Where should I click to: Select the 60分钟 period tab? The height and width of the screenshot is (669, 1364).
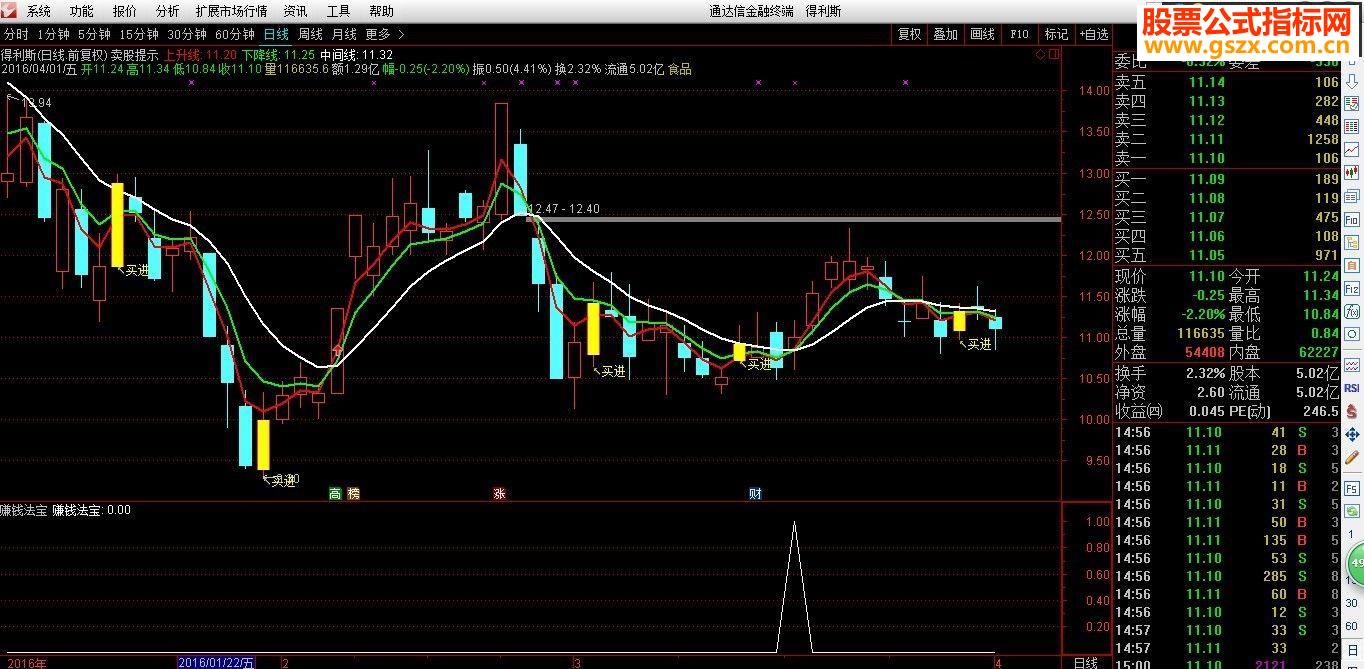point(235,34)
